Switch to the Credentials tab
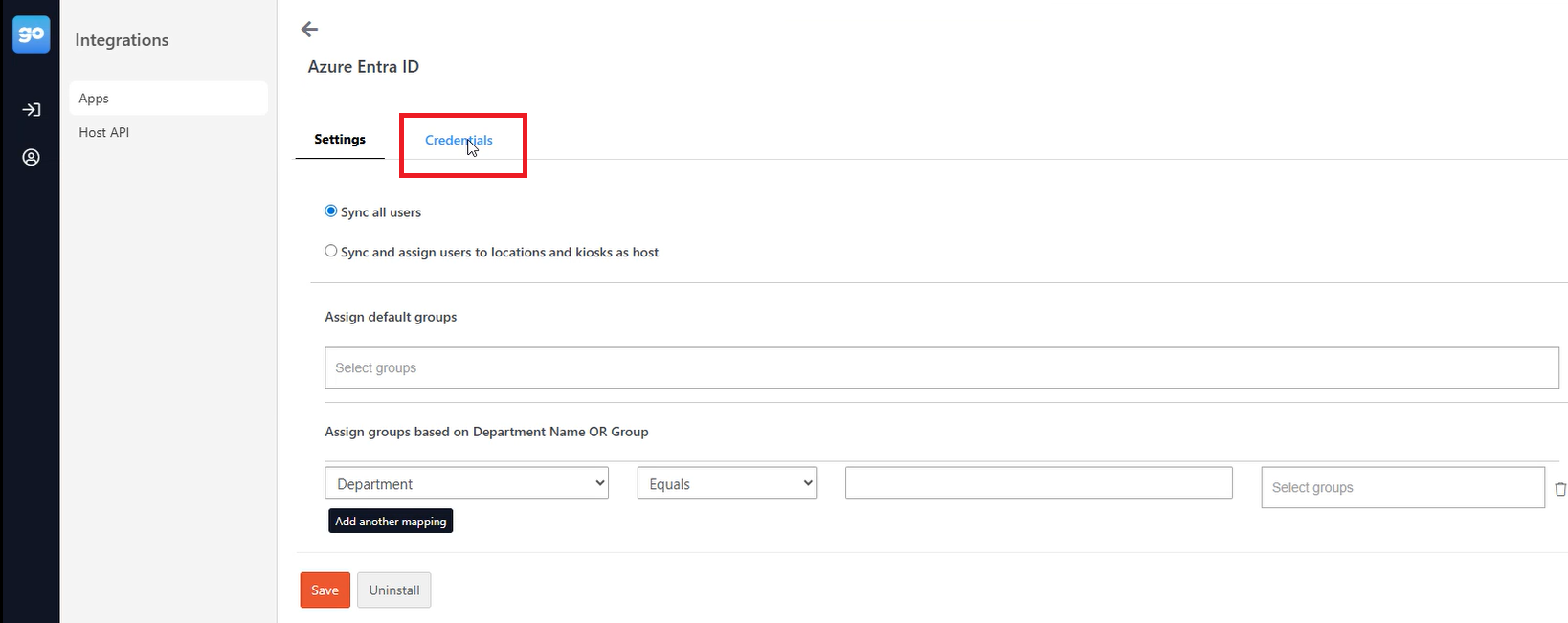 pos(459,140)
